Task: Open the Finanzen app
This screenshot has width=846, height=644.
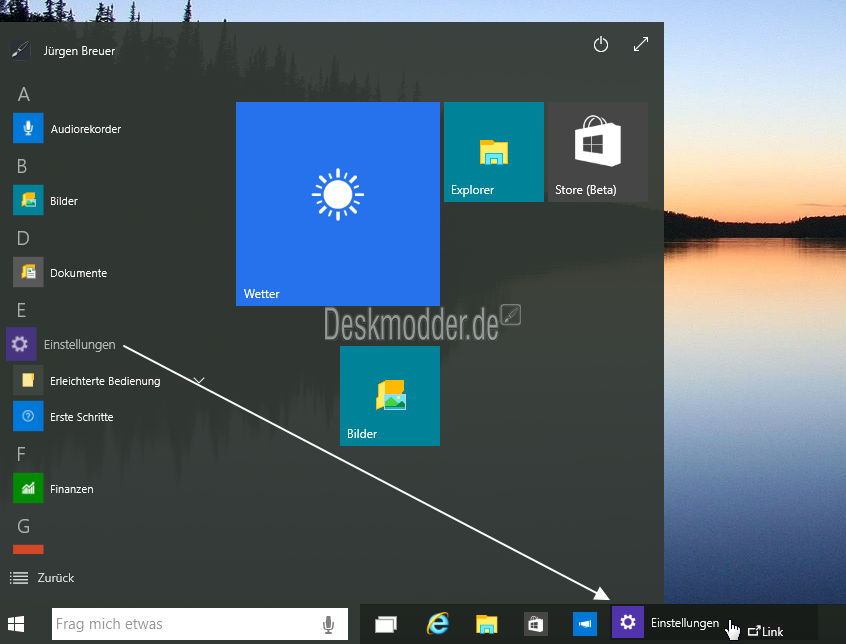Action: [53, 489]
